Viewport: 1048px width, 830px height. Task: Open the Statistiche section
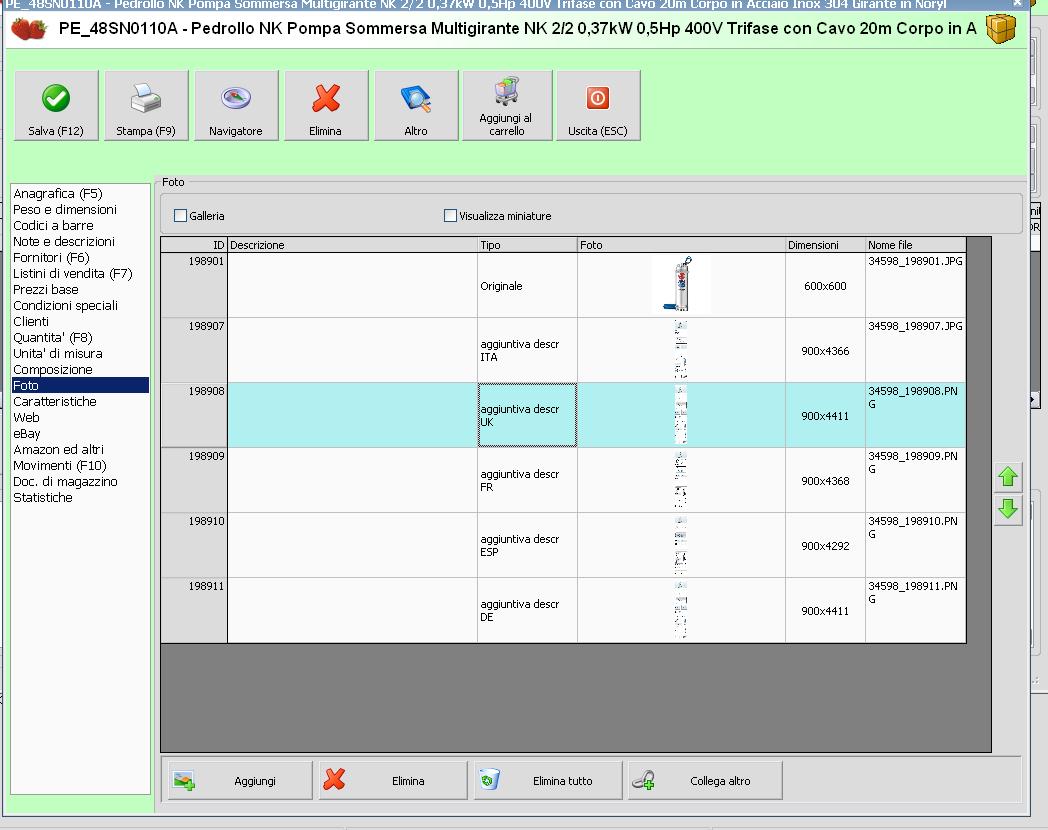pyautogui.click(x=43, y=498)
